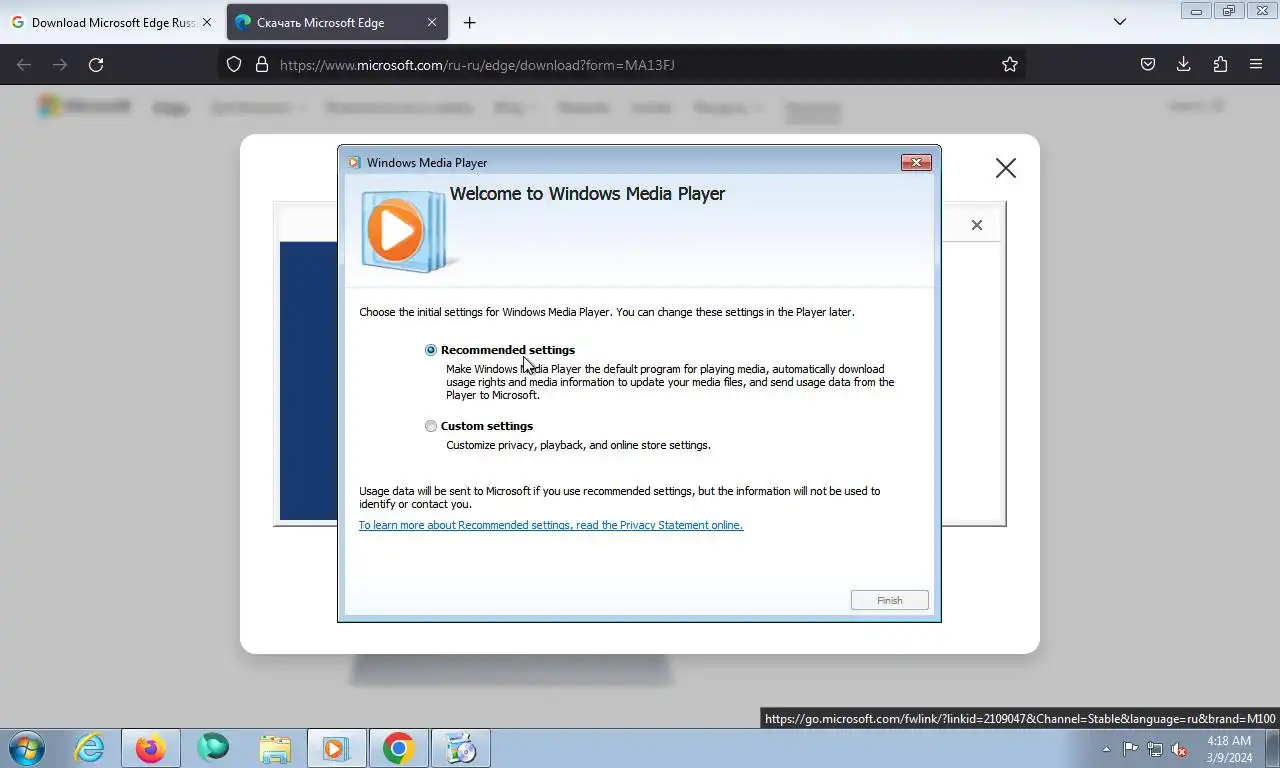Close the Windows Media Player dialog
Viewport: 1280px width, 768px height.
click(916, 162)
